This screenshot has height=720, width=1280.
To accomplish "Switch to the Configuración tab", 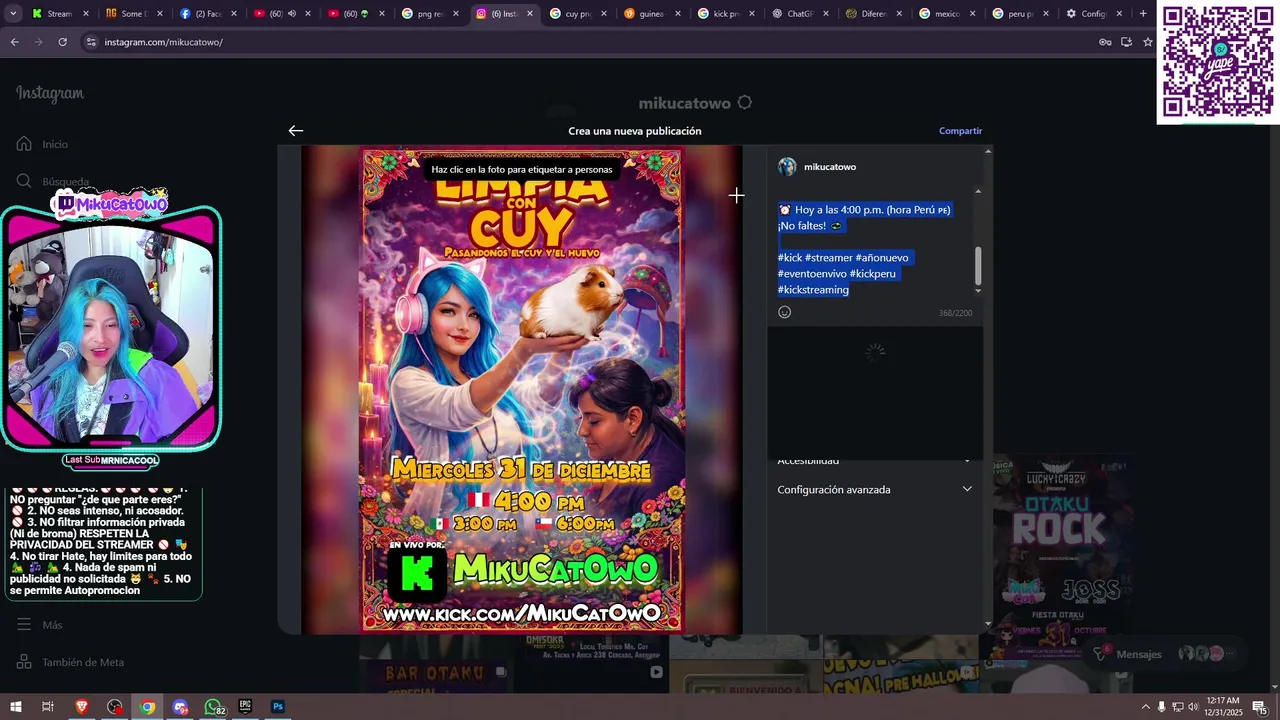I will 1094,14.
